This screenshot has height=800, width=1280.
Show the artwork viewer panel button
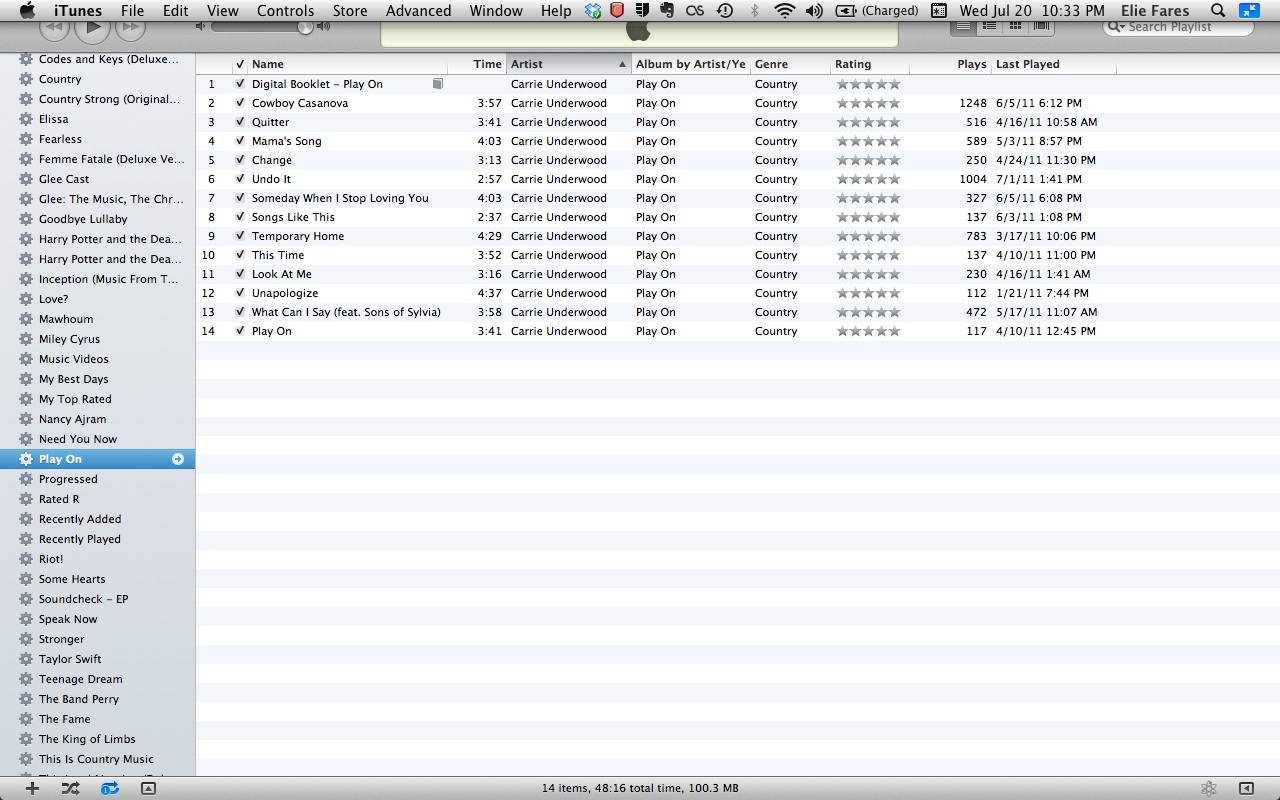[x=148, y=788]
